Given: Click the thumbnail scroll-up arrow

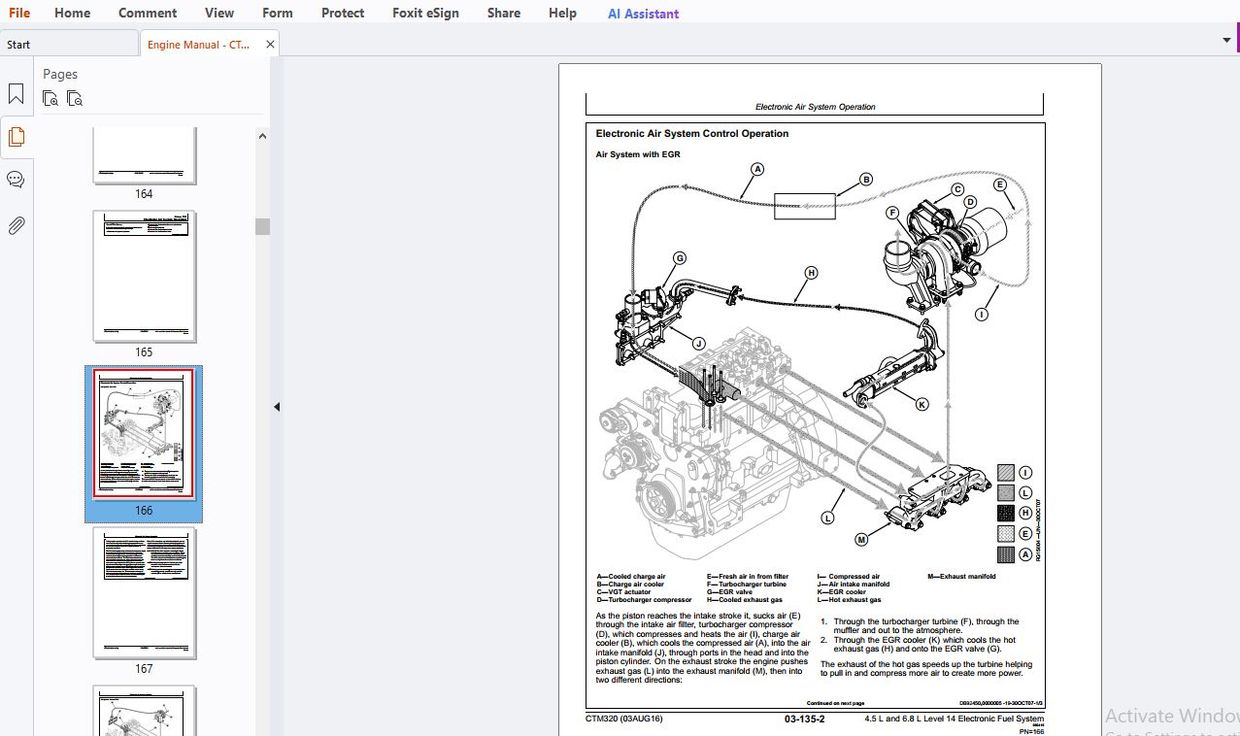Looking at the screenshot, I should point(262,136).
